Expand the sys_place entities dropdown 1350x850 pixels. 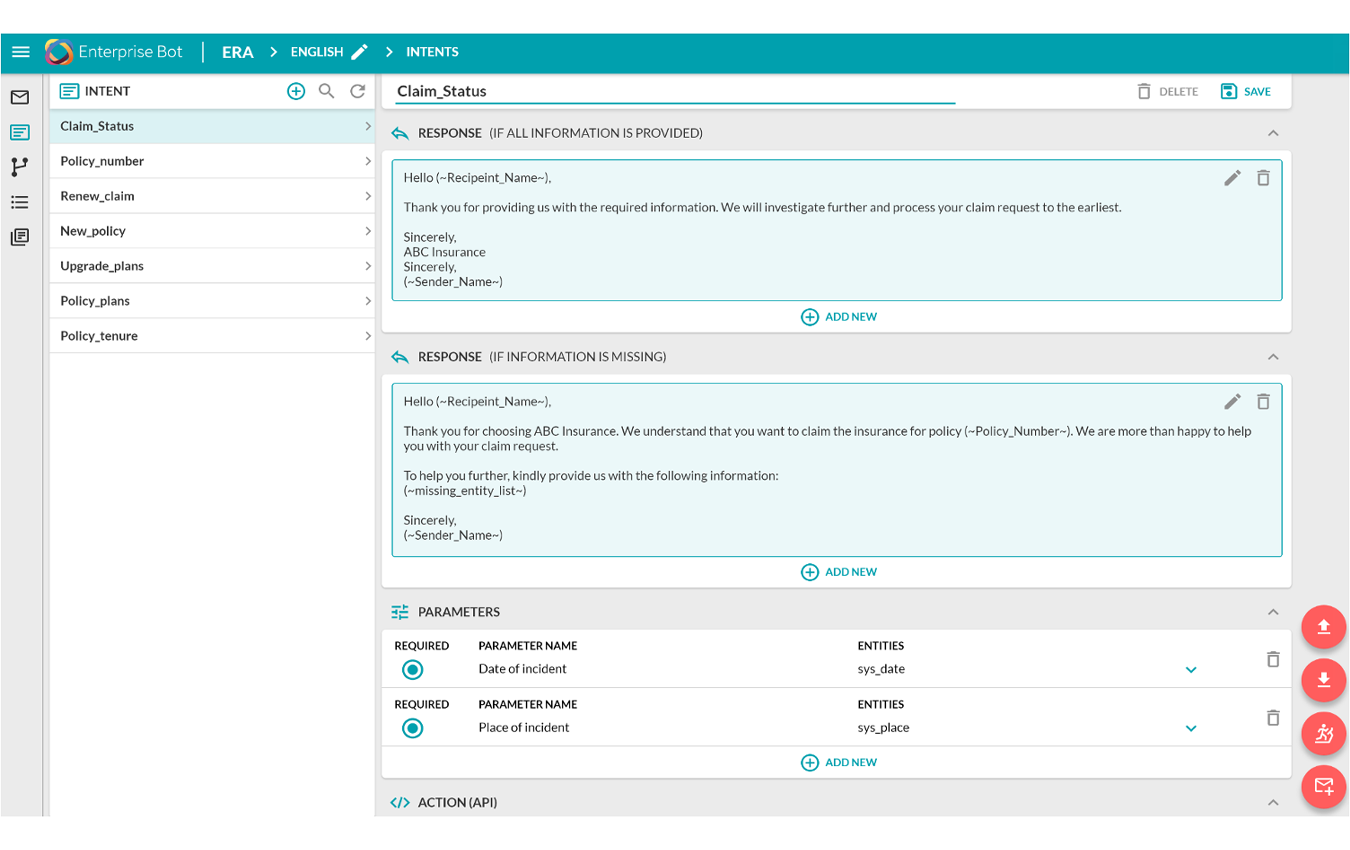[1191, 728]
